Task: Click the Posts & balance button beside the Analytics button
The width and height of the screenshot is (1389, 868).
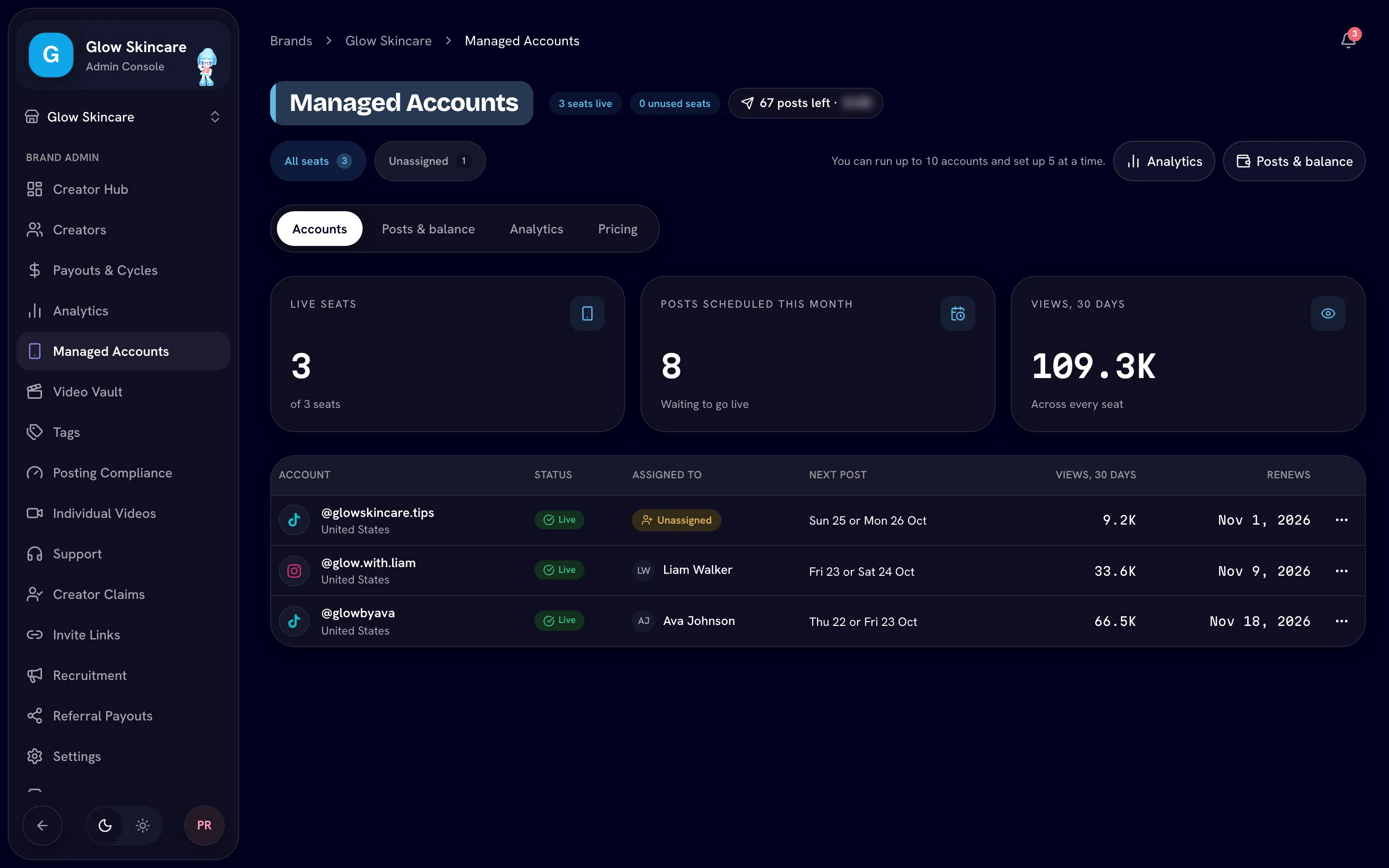Action: pos(1294,162)
